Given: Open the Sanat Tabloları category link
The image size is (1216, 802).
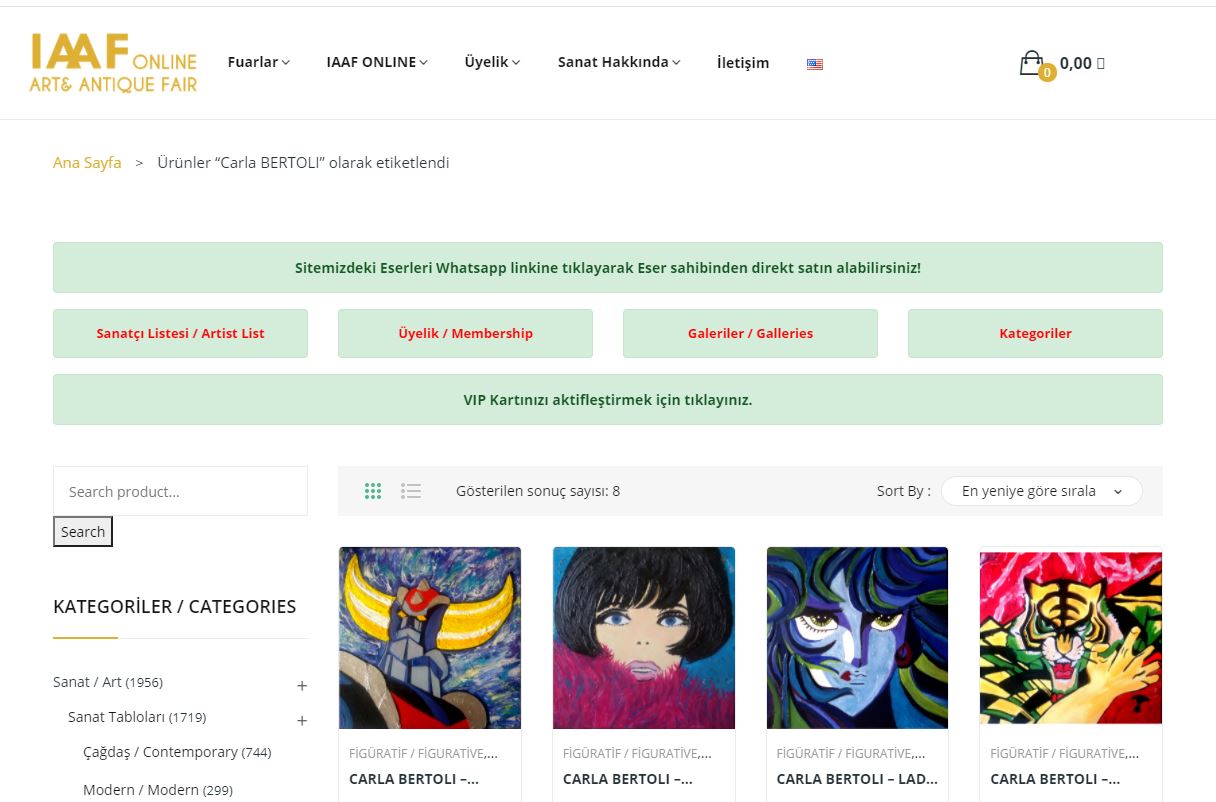Looking at the screenshot, I should coord(116,717).
